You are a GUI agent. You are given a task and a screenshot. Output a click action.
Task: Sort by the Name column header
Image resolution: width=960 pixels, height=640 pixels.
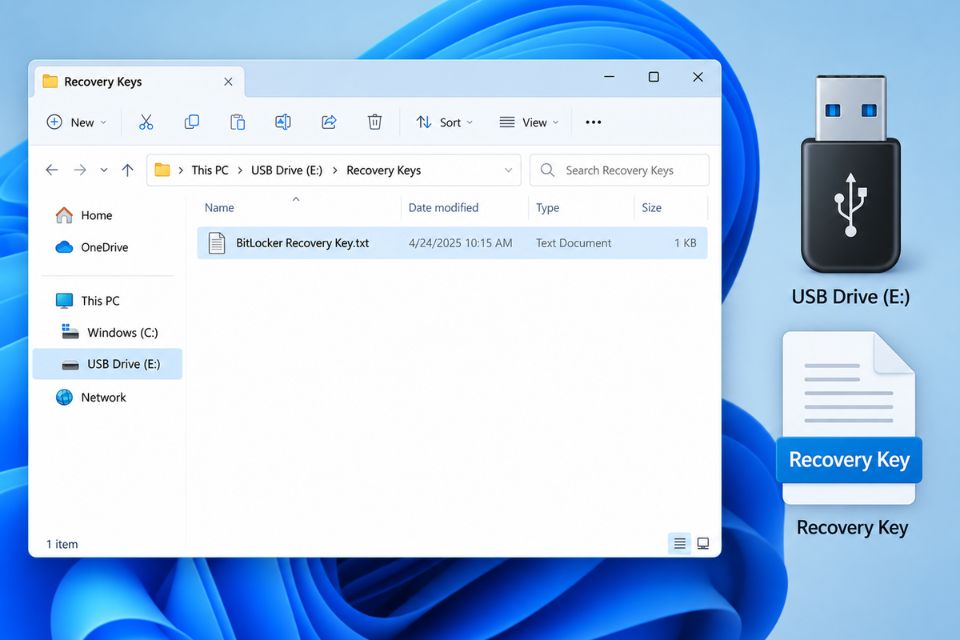pos(219,208)
